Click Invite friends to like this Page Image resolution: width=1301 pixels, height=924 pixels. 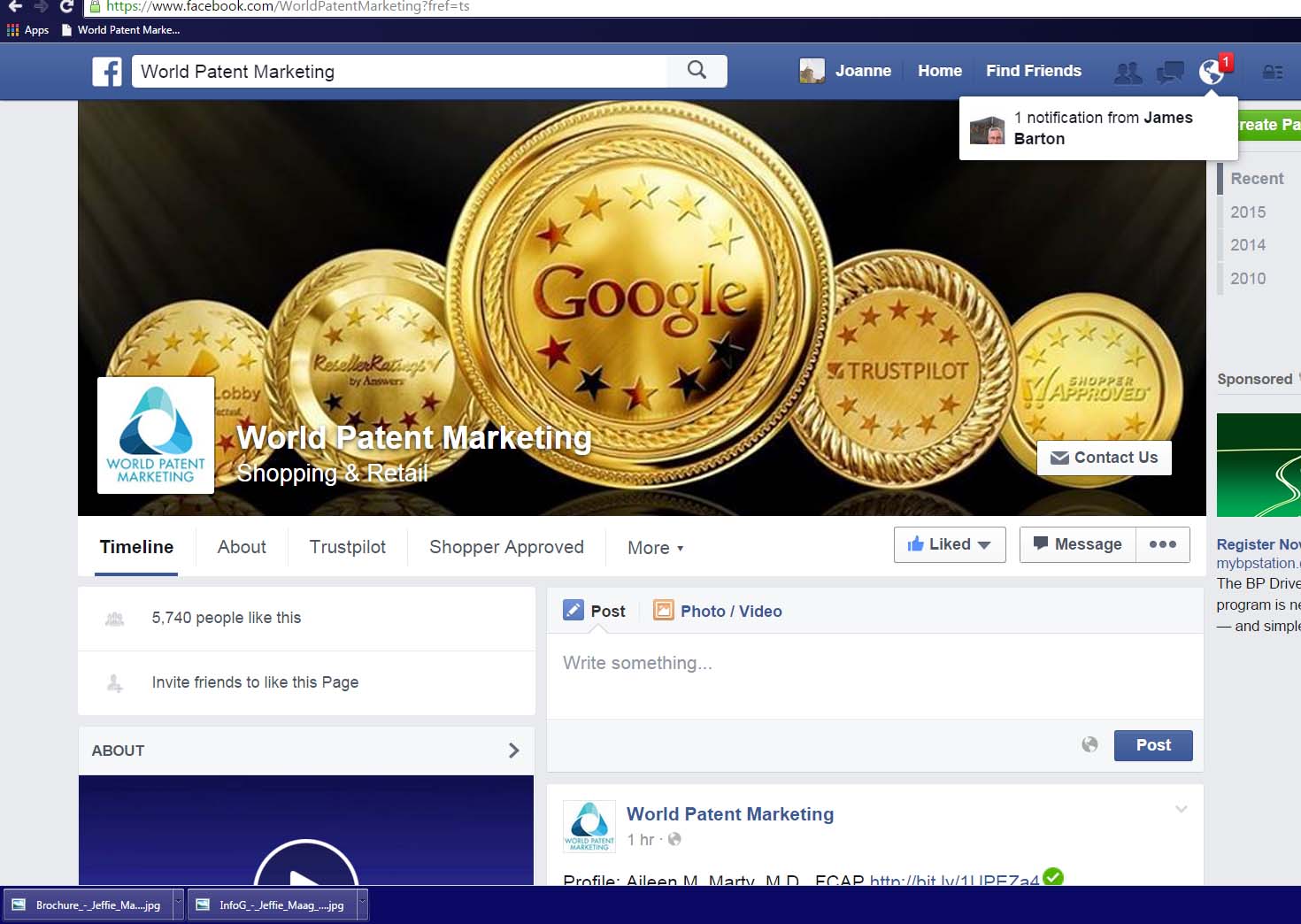coord(255,682)
